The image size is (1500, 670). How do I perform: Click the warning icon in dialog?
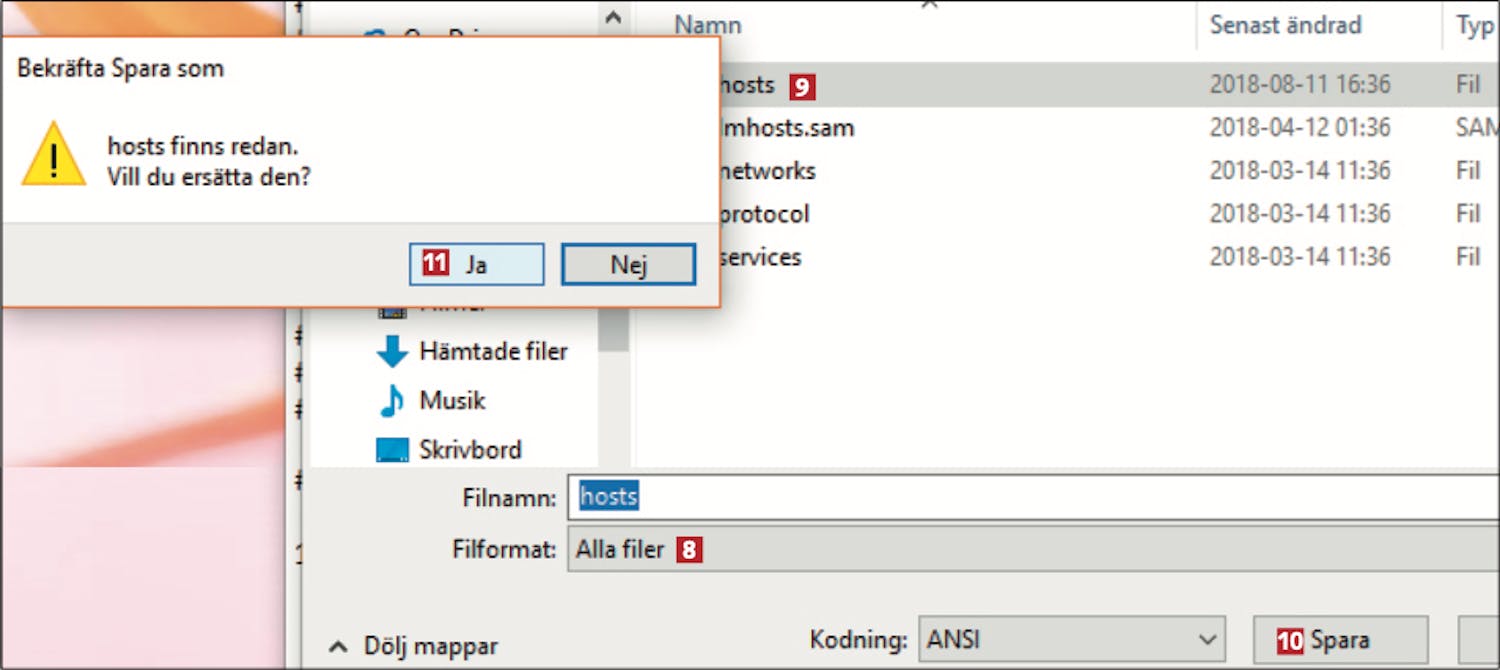tap(54, 155)
